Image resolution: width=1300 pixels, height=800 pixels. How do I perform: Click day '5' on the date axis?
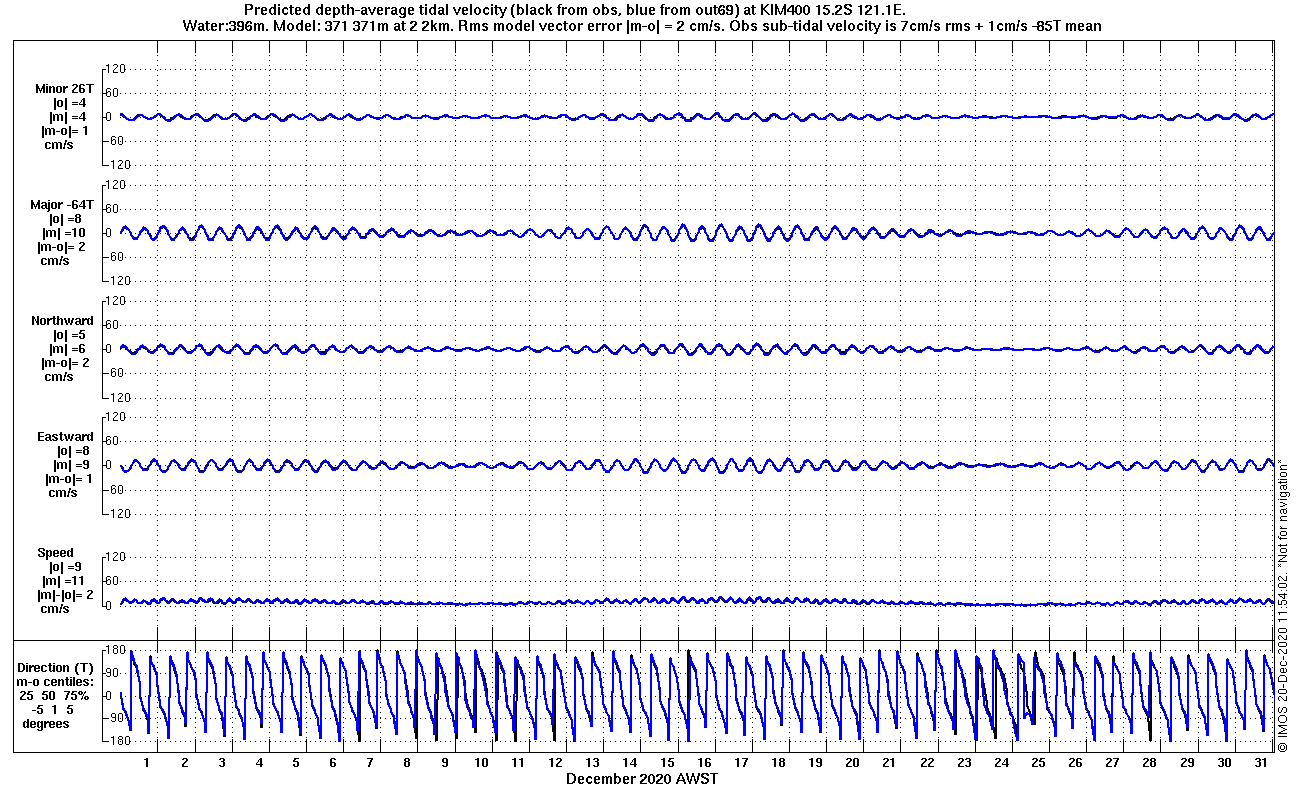pyautogui.click(x=296, y=763)
